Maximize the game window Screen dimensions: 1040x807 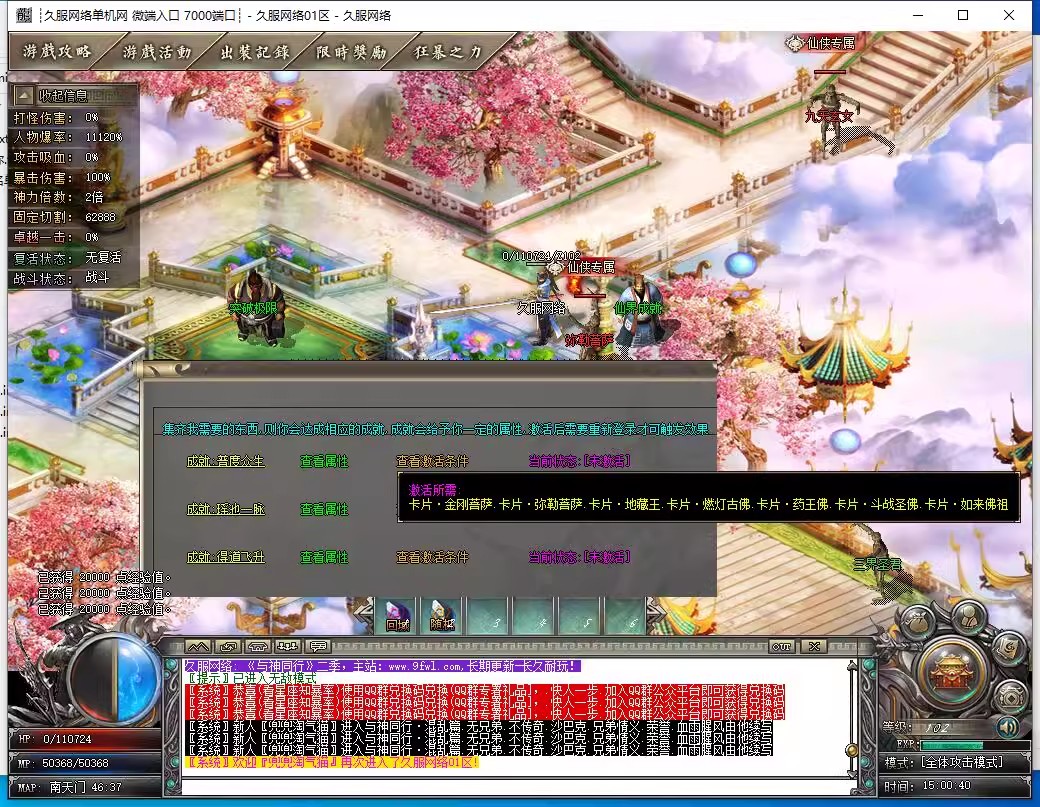point(963,15)
